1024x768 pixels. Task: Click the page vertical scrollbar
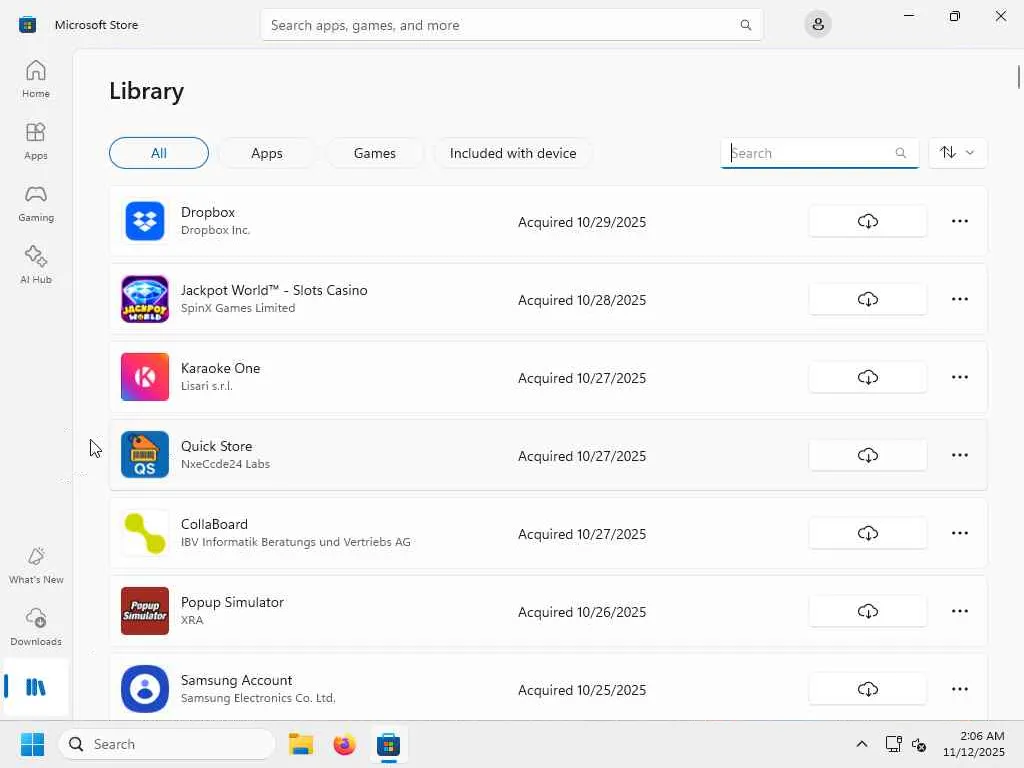1018,77
